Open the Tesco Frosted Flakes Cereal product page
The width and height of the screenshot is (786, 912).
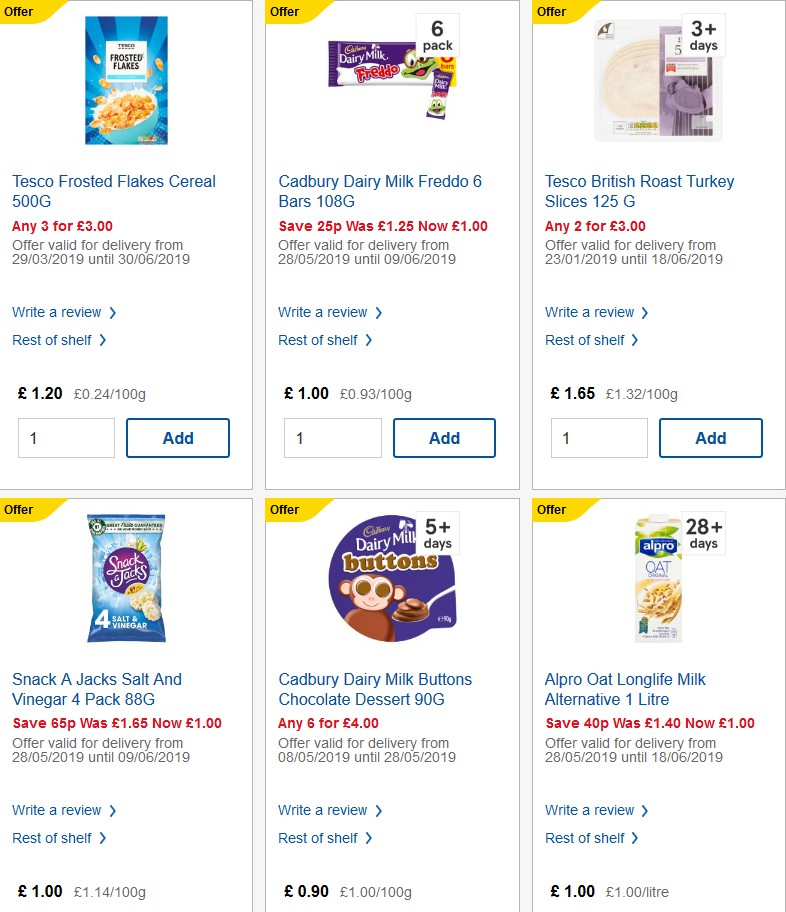113,191
